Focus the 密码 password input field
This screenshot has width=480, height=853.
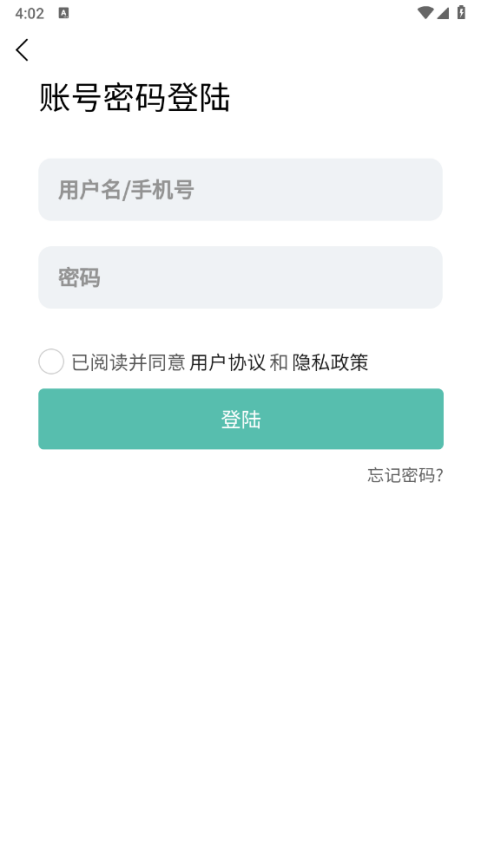pyautogui.click(x=240, y=277)
